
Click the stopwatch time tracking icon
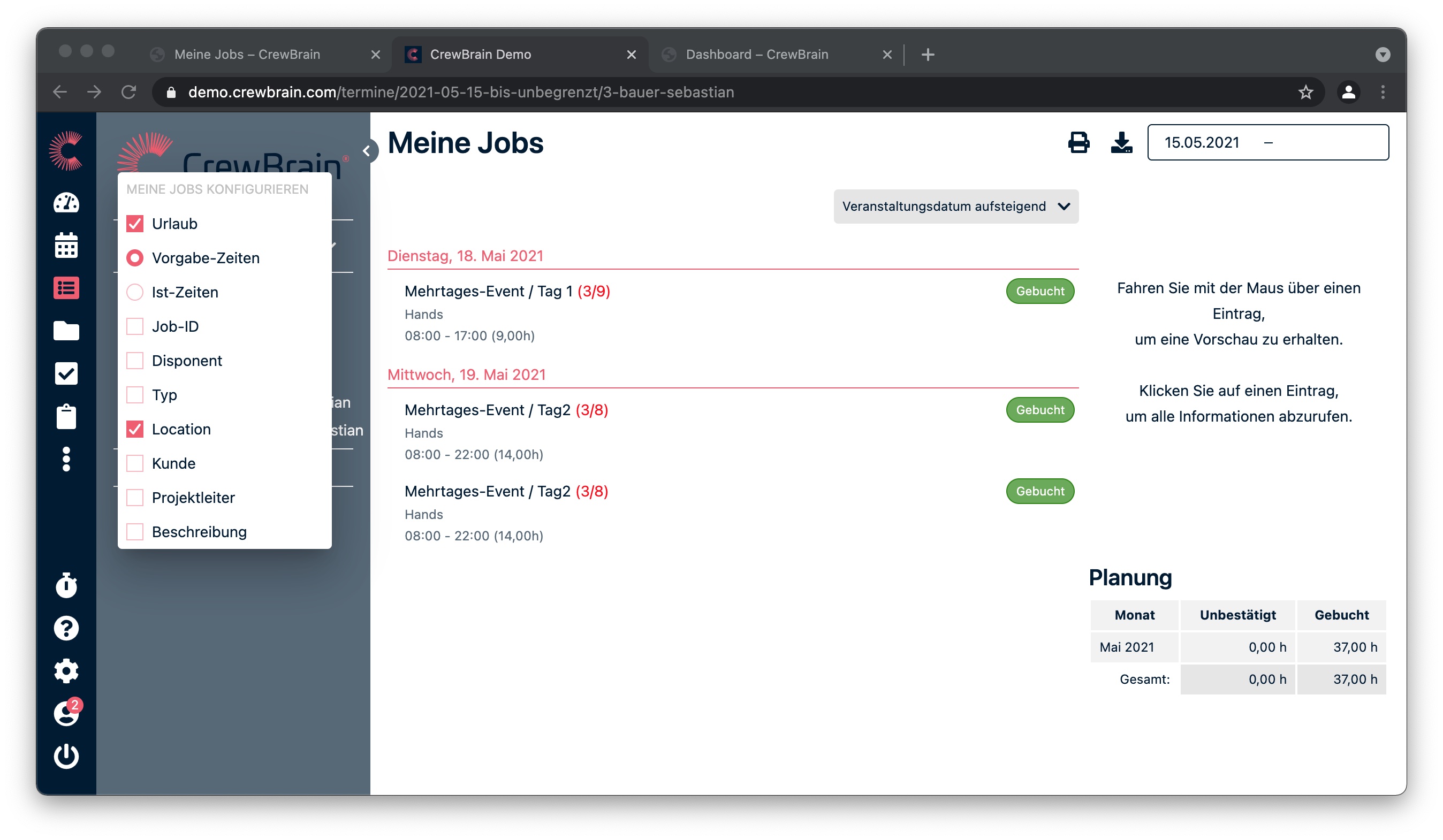pyautogui.click(x=66, y=585)
